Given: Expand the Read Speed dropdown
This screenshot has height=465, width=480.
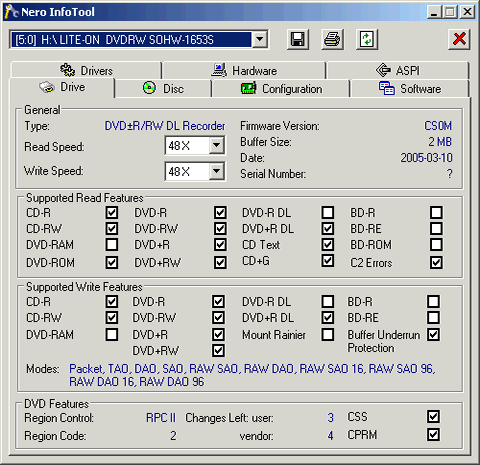Looking at the screenshot, I should point(217,145).
